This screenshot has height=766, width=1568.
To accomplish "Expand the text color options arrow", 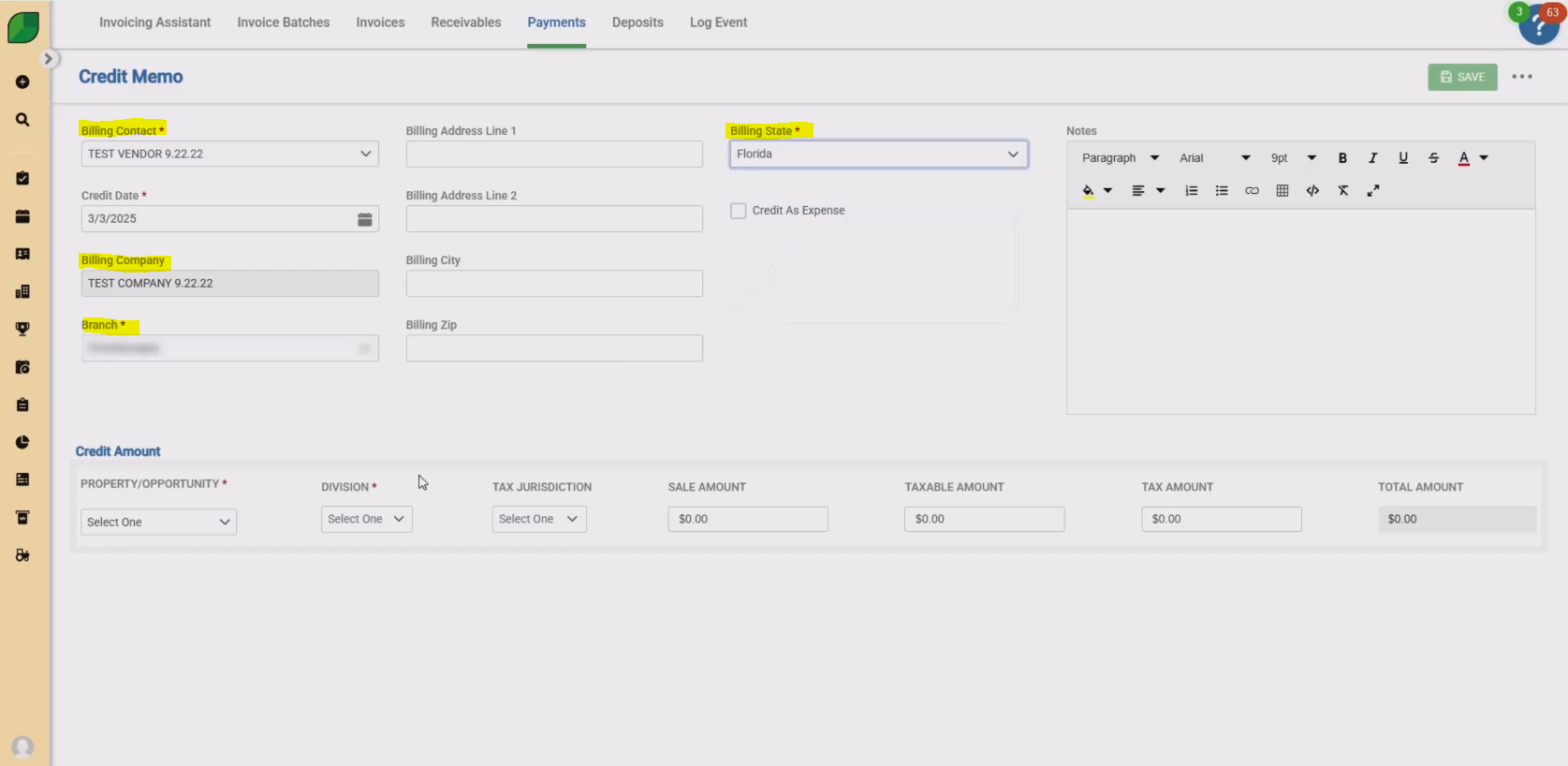I will pos(1484,158).
